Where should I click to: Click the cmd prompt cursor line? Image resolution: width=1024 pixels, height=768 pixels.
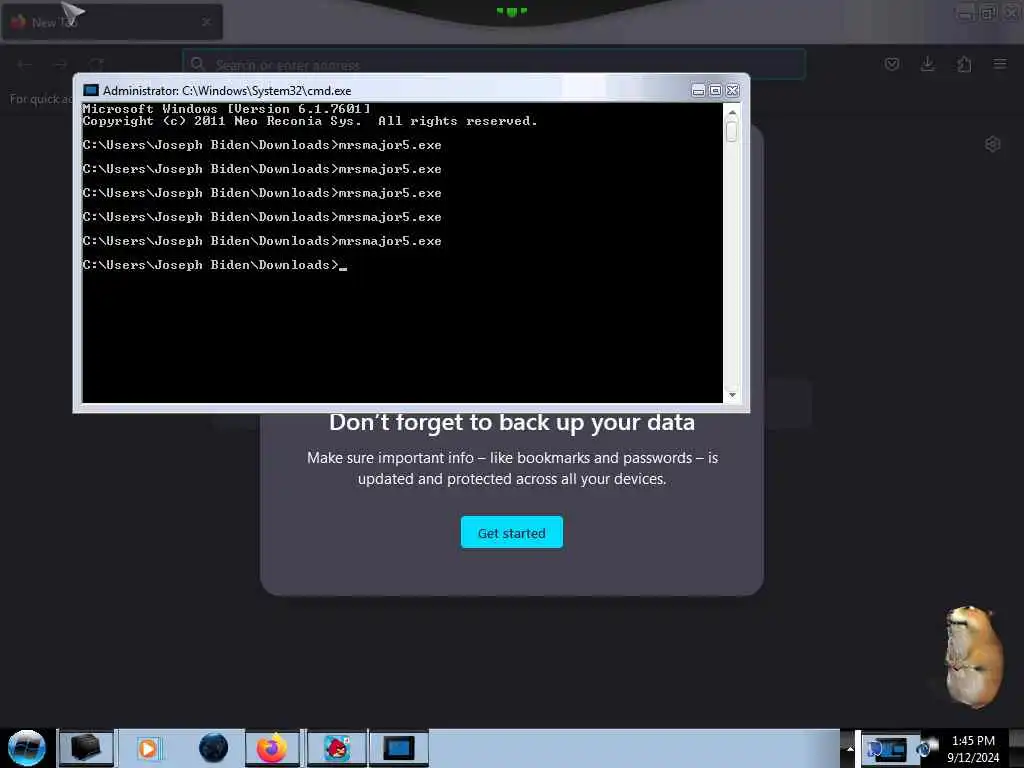click(x=215, y=264)
